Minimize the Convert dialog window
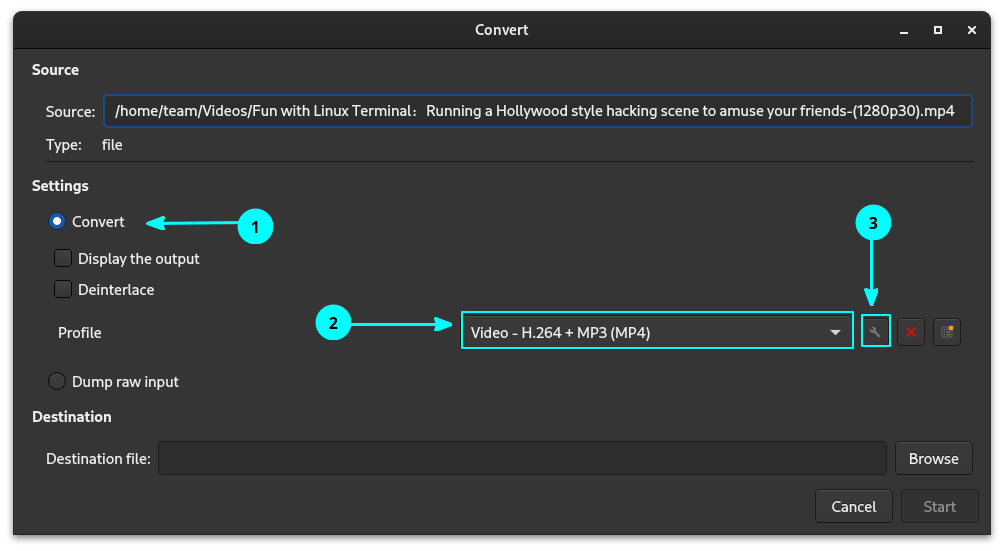Screen dimensions: 1004x551 pyautogui.click(x=903, y=30)
